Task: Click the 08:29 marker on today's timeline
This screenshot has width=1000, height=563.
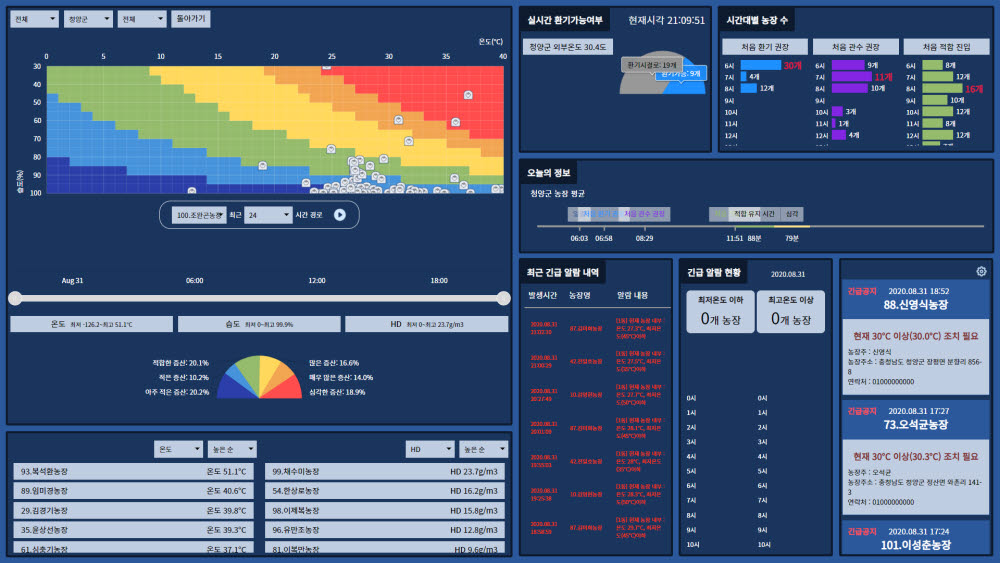Action: point(644,238)
